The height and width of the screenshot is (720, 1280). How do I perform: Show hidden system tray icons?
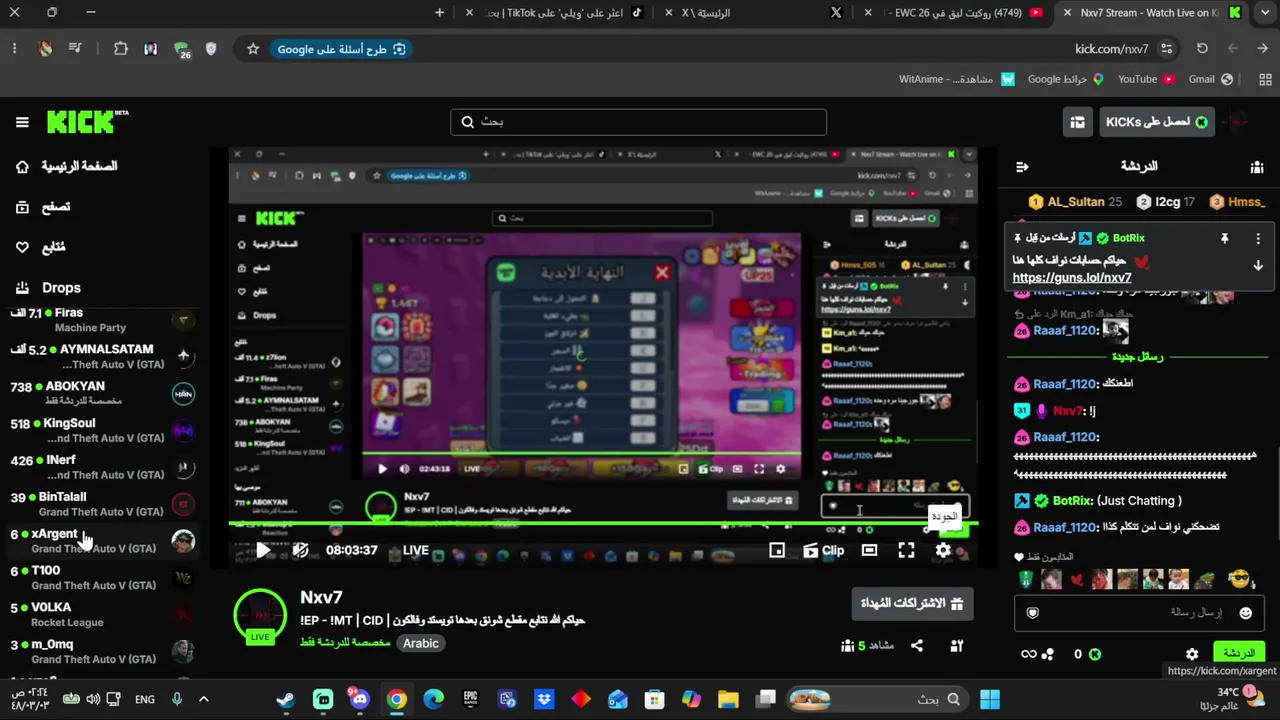pos(204,700)
